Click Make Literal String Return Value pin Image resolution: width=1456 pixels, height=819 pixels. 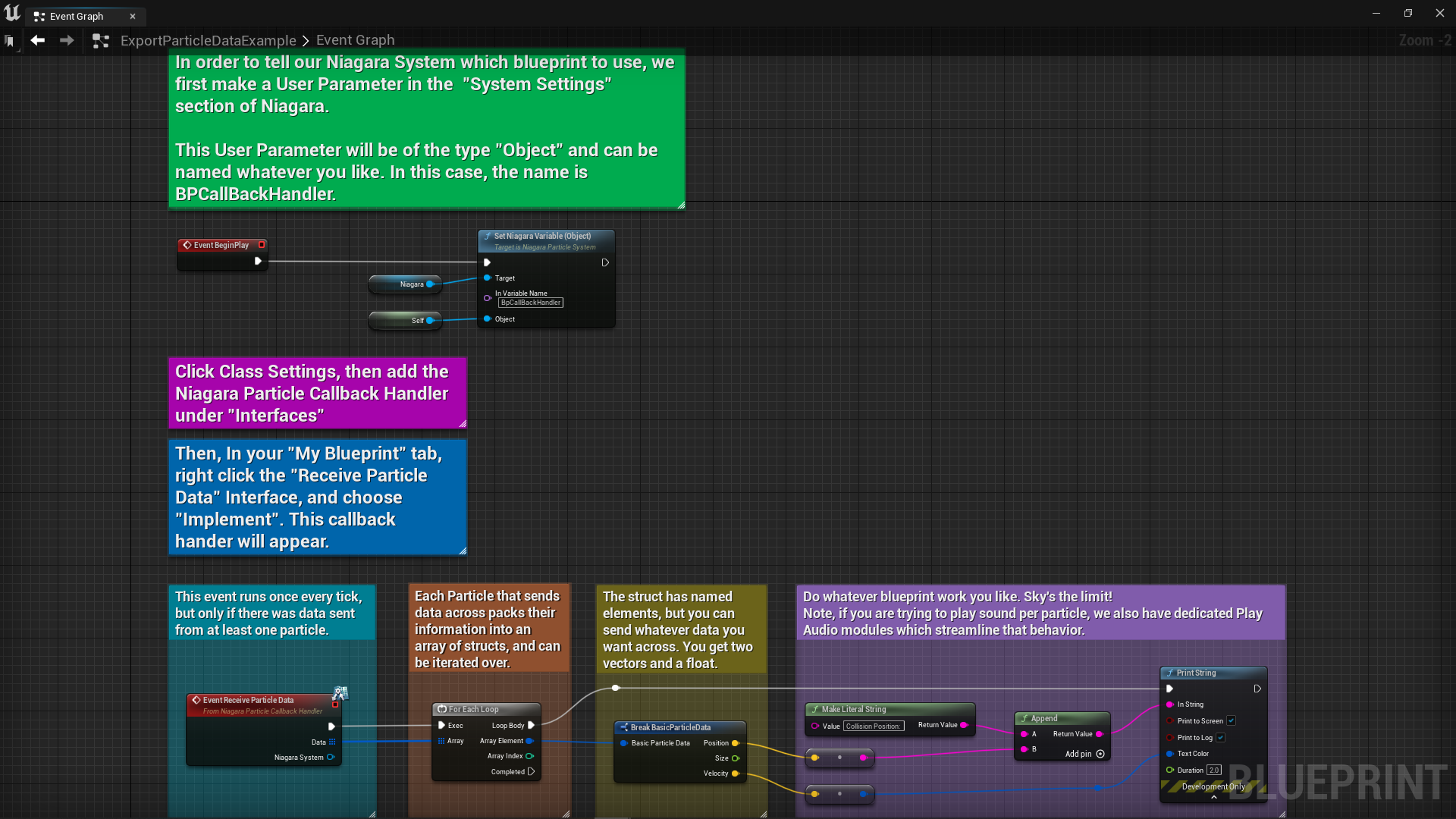pyautogui.click(x=964, y=725)
